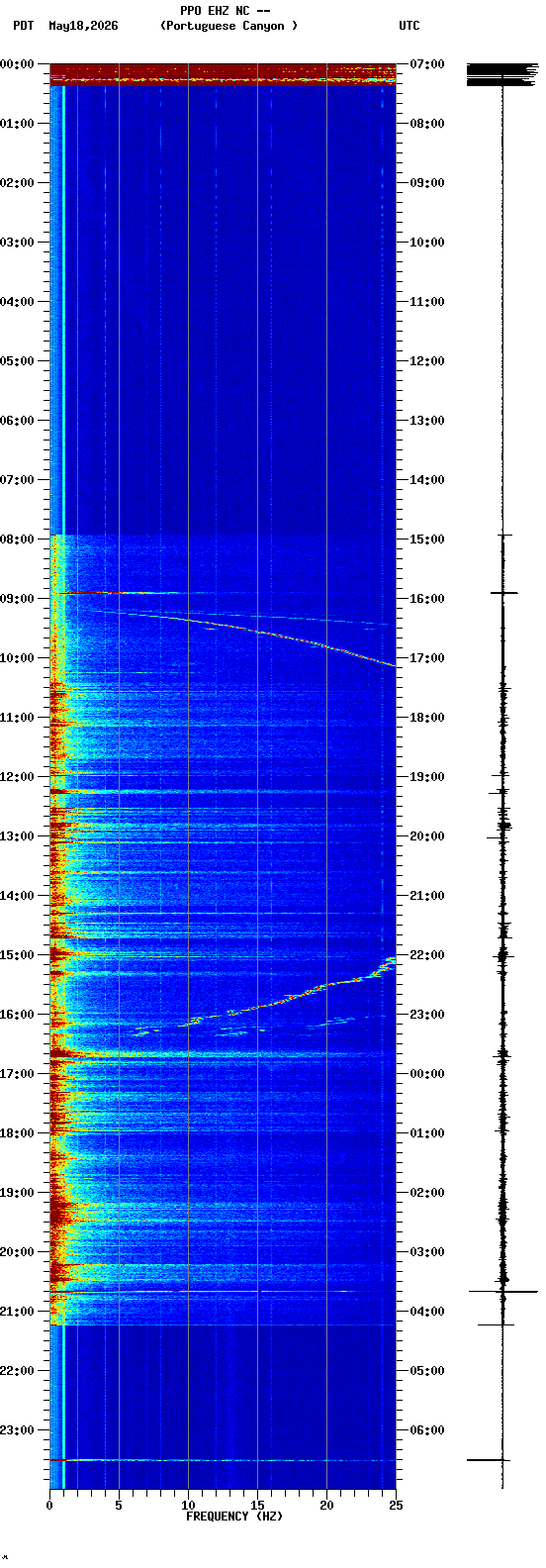Viewport: 546px width, 1568px height.
Task: Click the 11:00 label on UTC axis
Action: [427, 301]
